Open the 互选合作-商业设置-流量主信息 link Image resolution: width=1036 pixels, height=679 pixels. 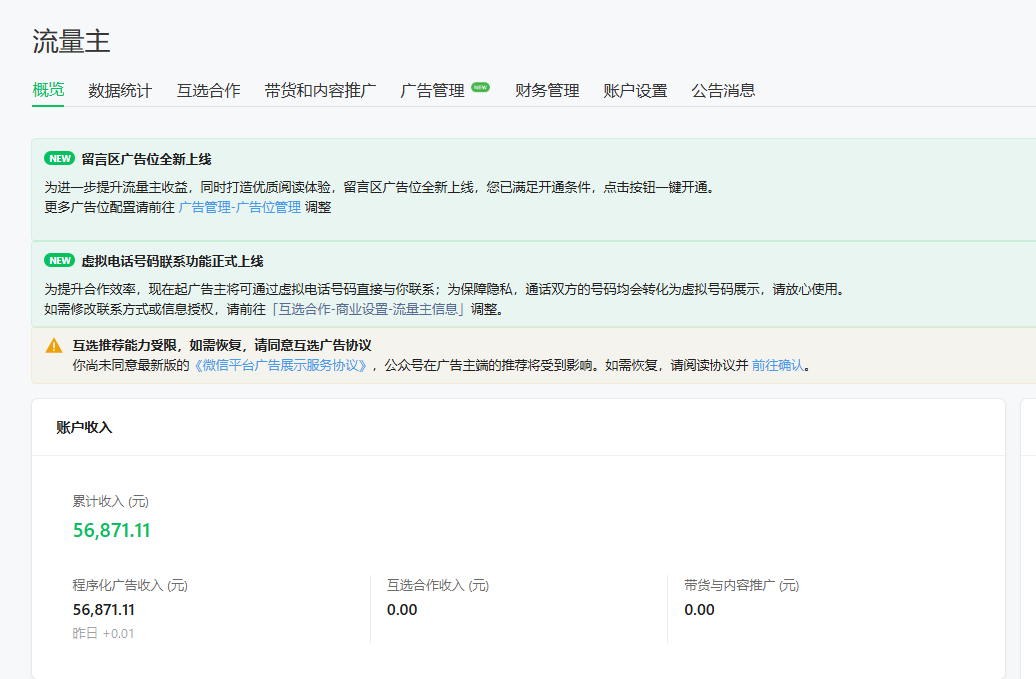pyautogui.click(x=368, y=309)
